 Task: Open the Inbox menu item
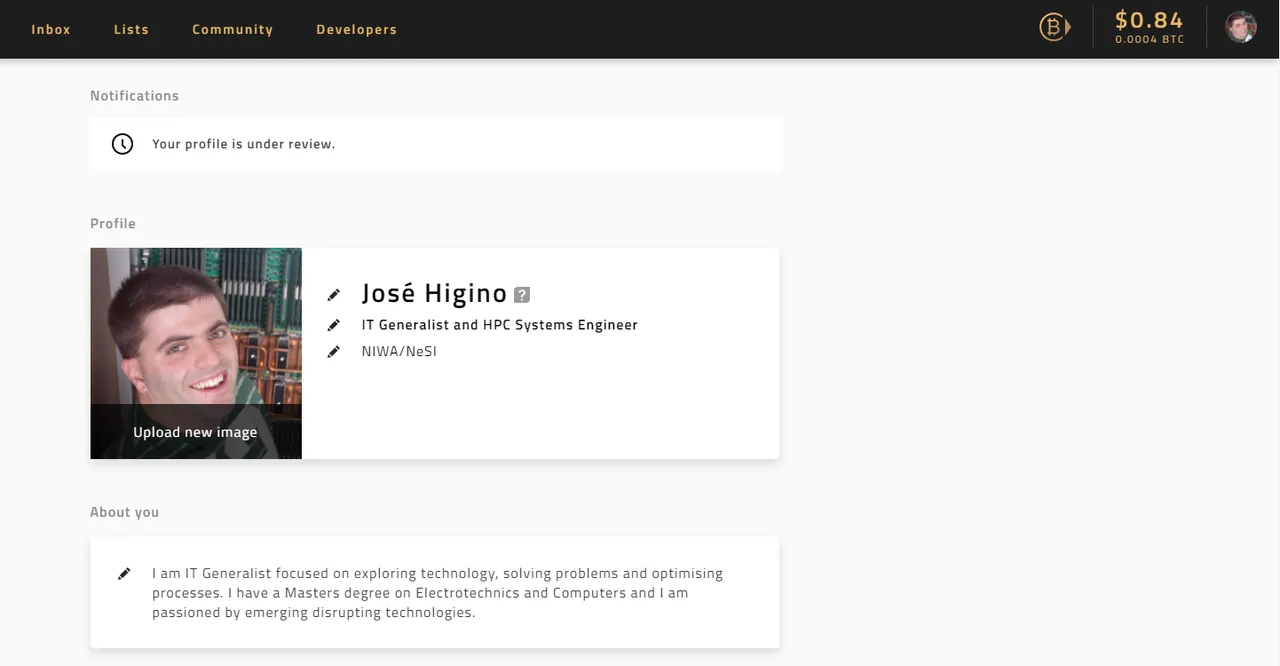51,29
